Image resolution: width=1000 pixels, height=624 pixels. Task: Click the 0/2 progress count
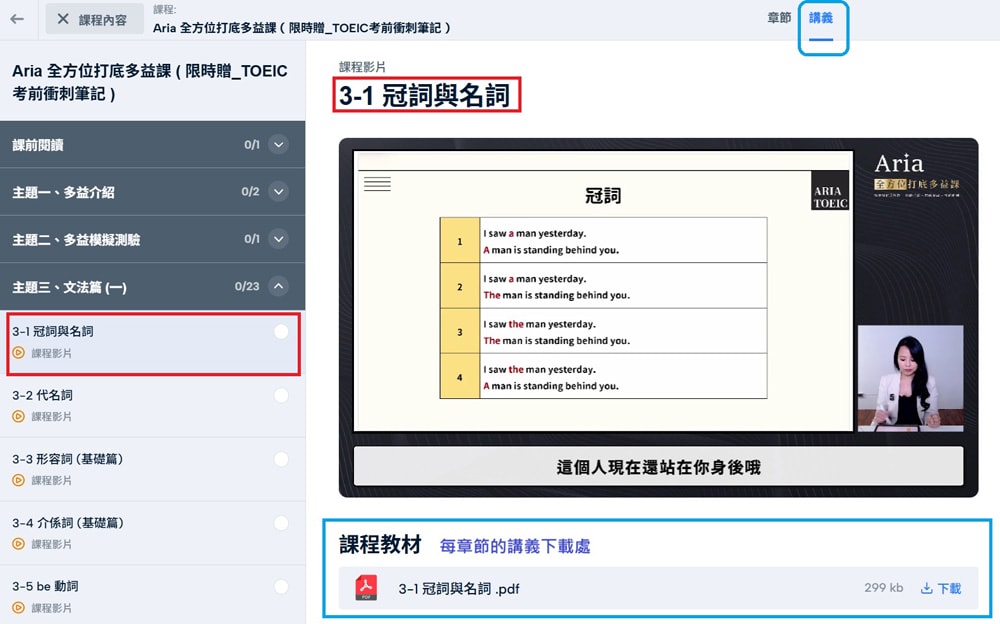coord(250,191)
